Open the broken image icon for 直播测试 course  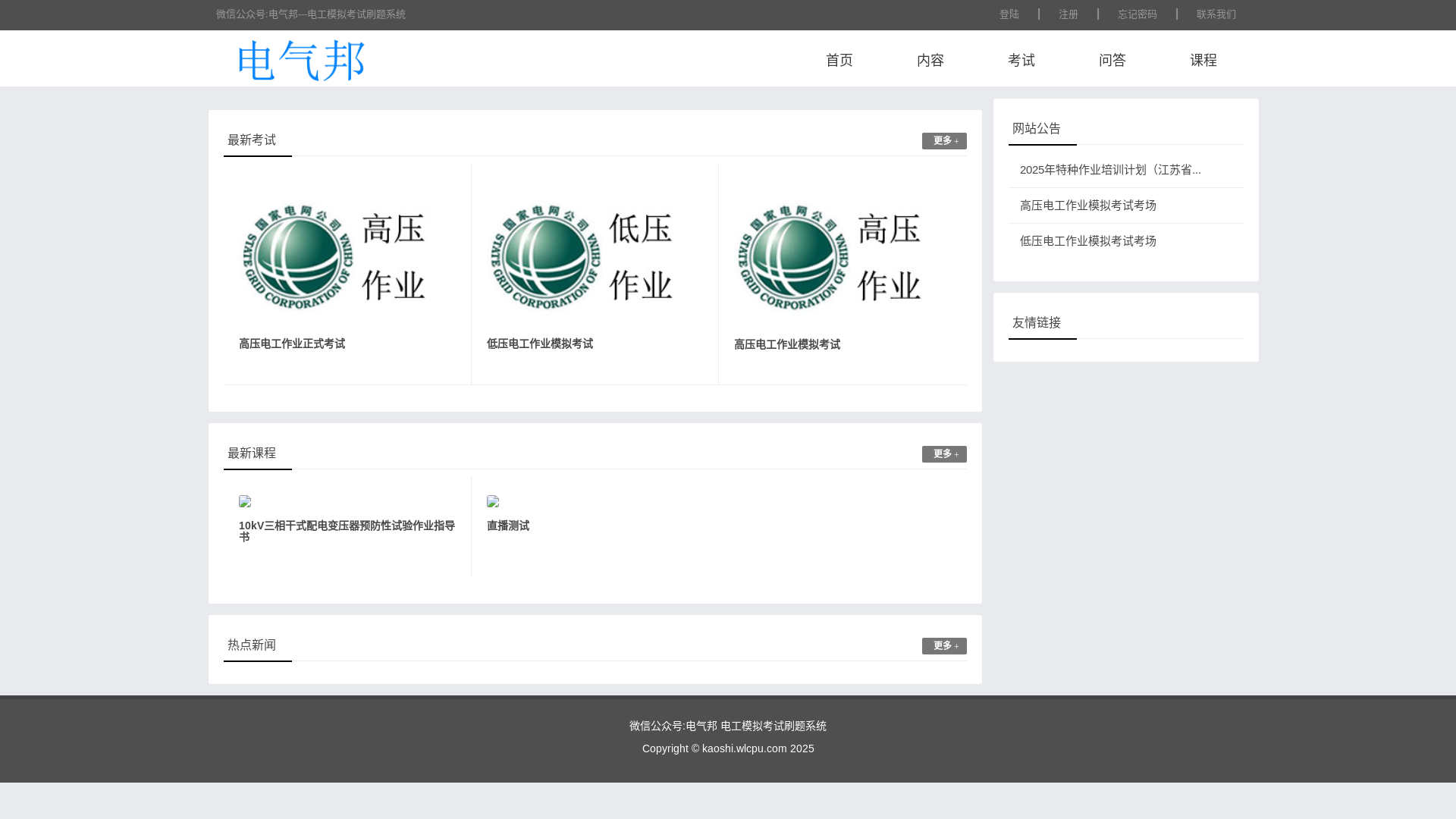click(x=493, y=501)
